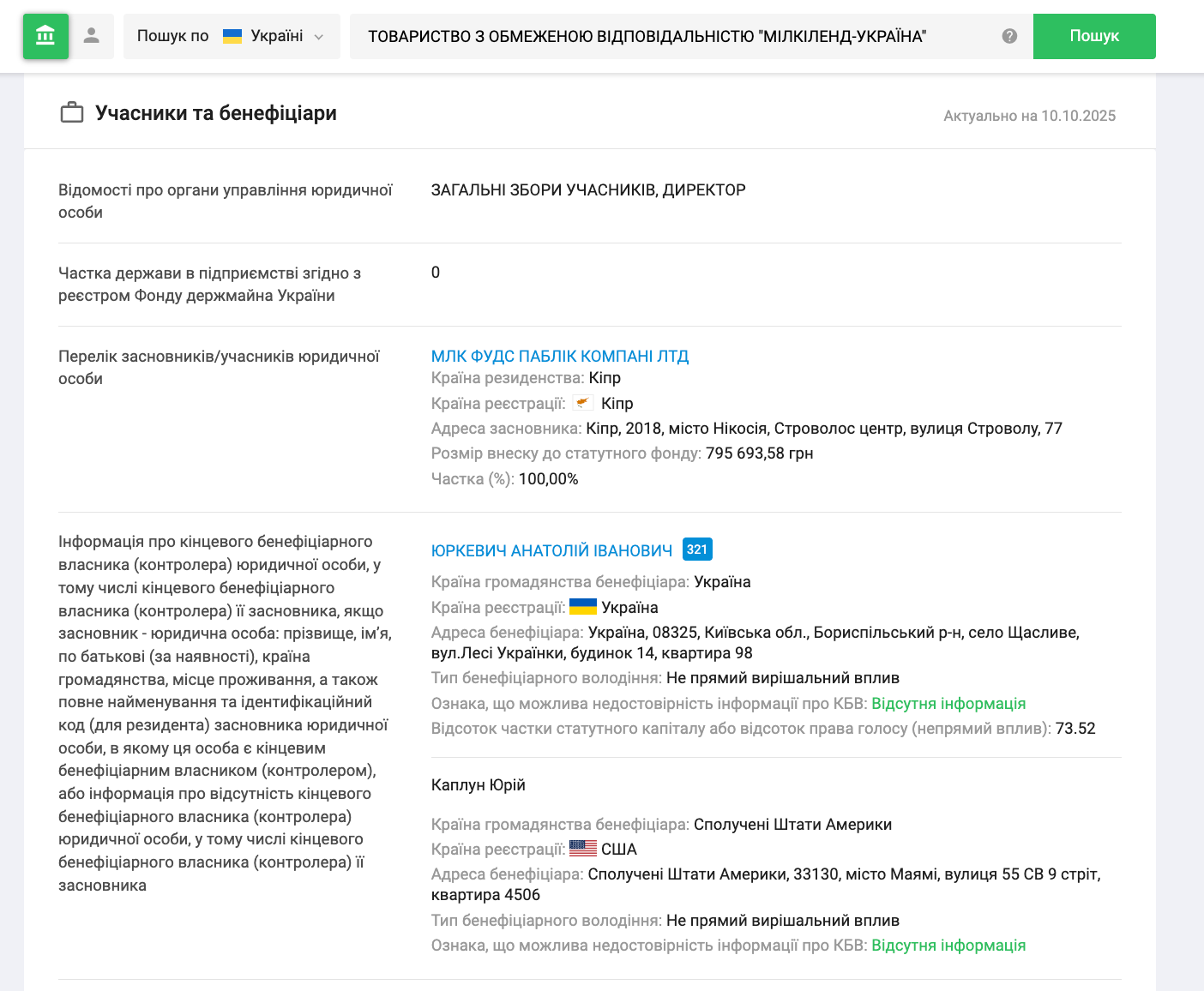Screen dimensions: 1204x991
Task: Click the Ukraine flag under beneficiary Yurkevych
Action: coord(583,607)
